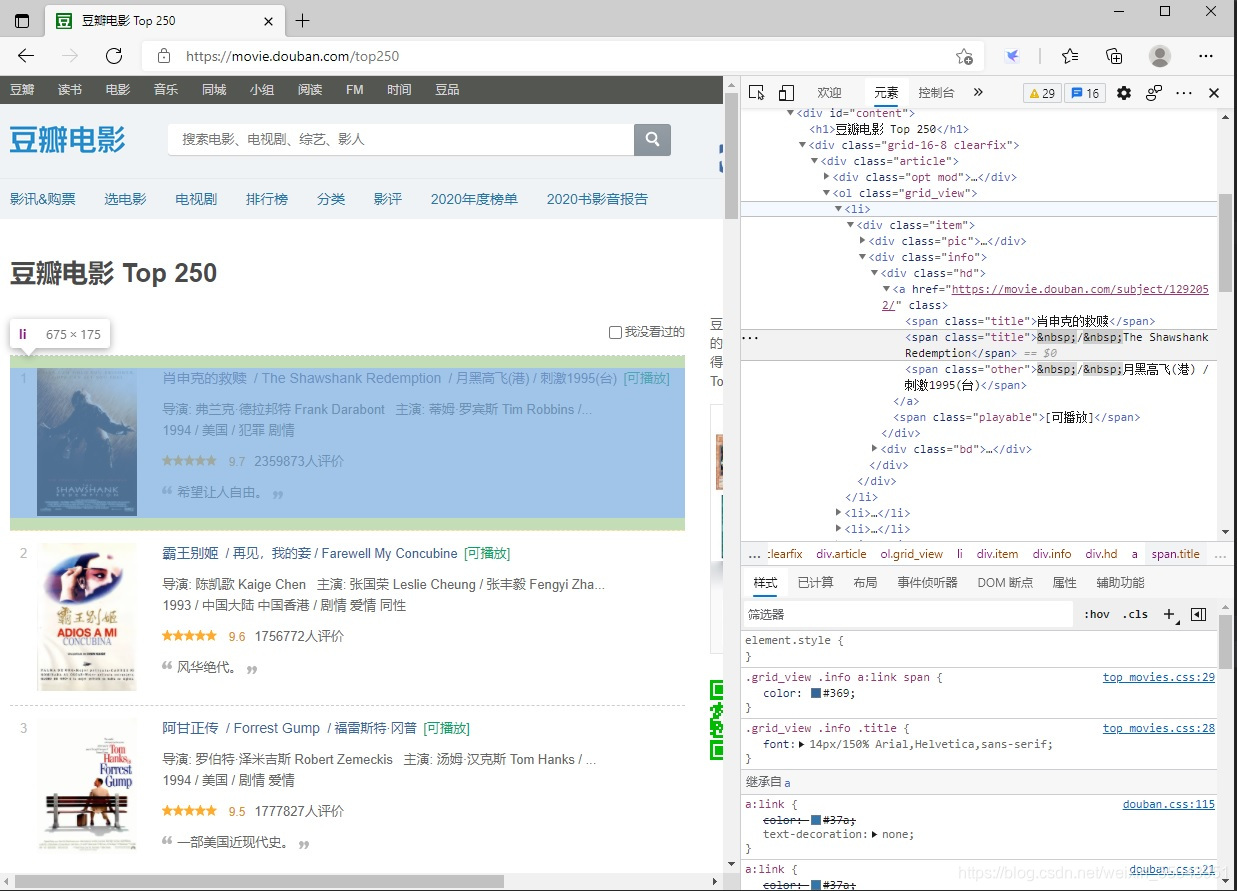Collapse the ol class grid_view node
The image size is (1237, 891).
pos(827,193)
